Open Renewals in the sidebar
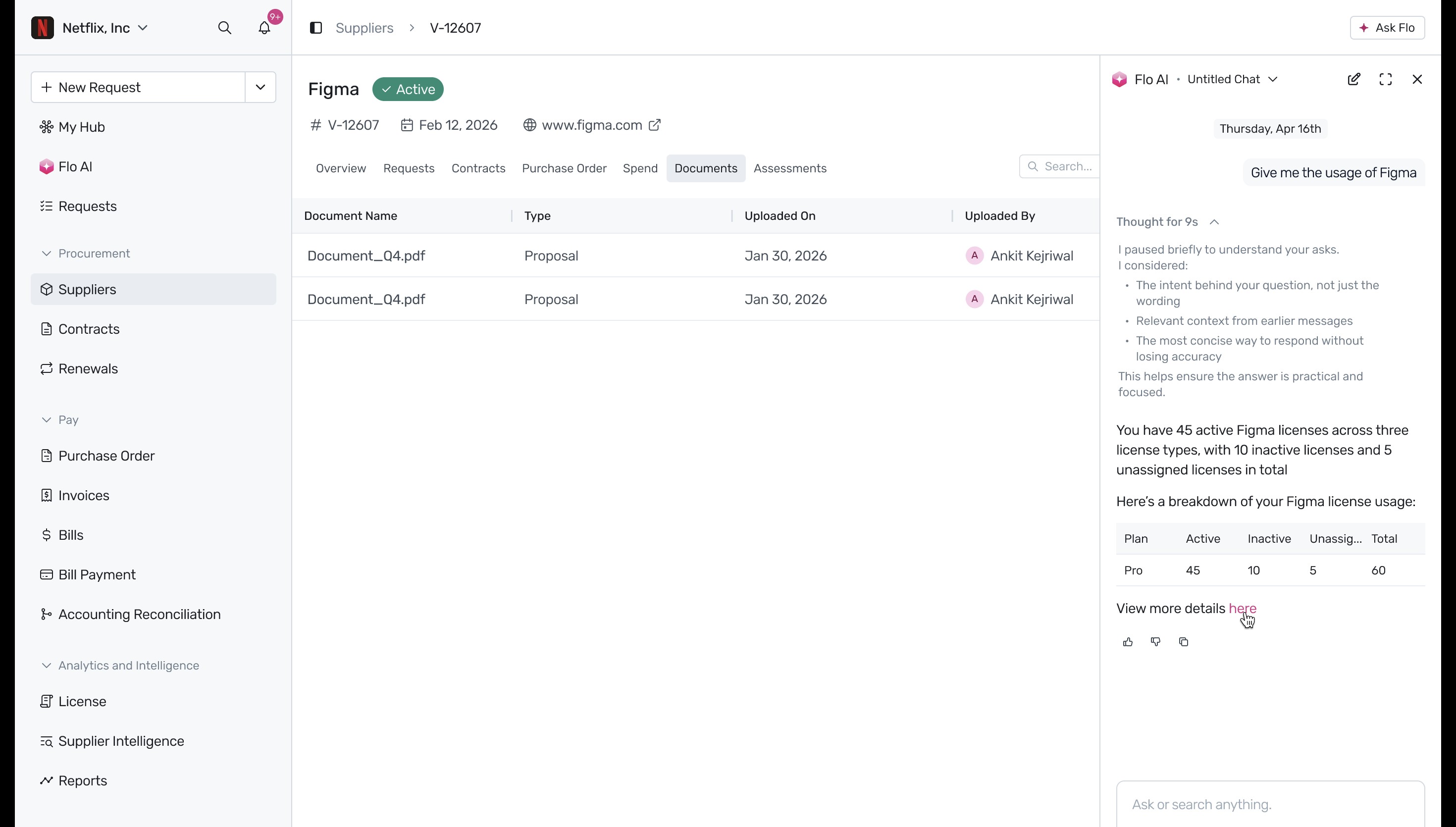 point(154,368)
